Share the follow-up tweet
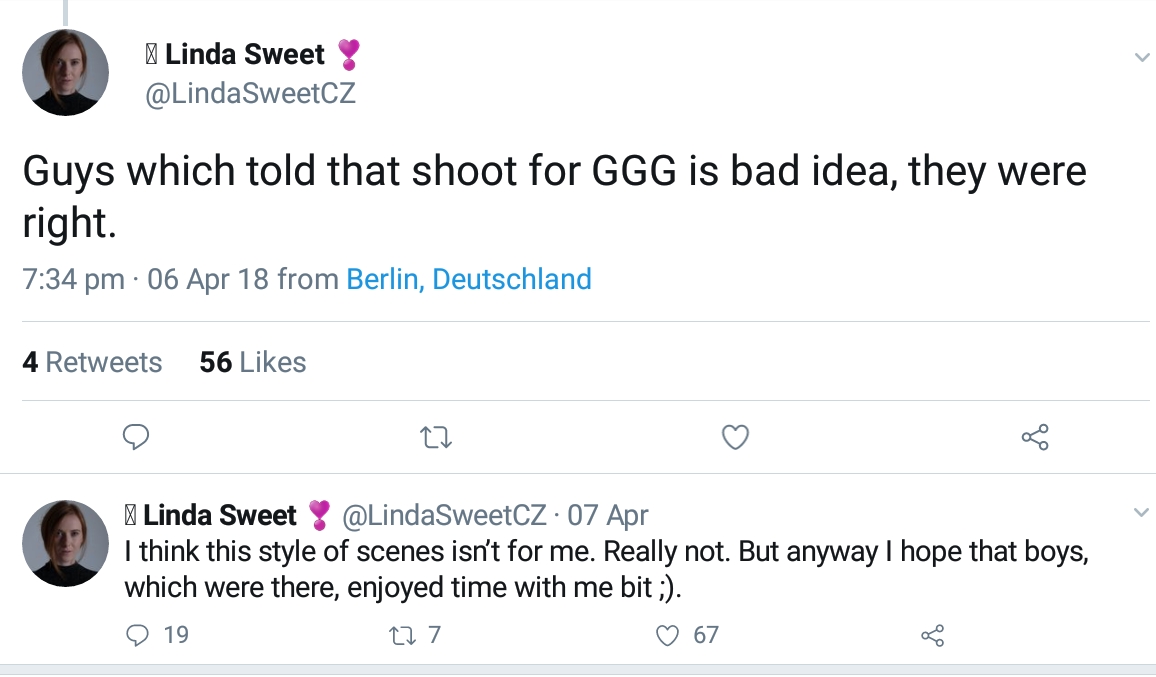The height and width of the screenshot is (677, 1156). (931, 635)
